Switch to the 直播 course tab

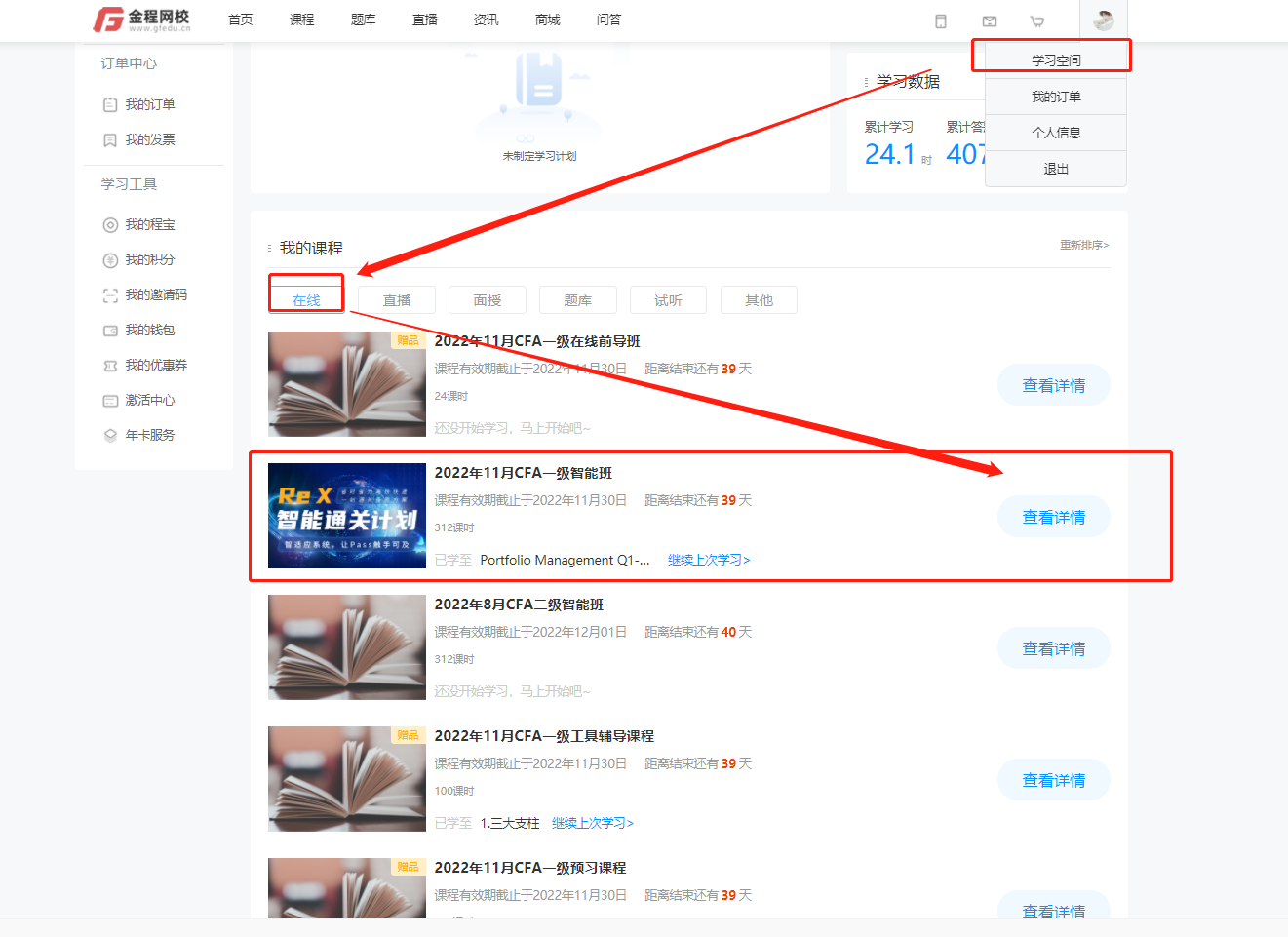397,300
